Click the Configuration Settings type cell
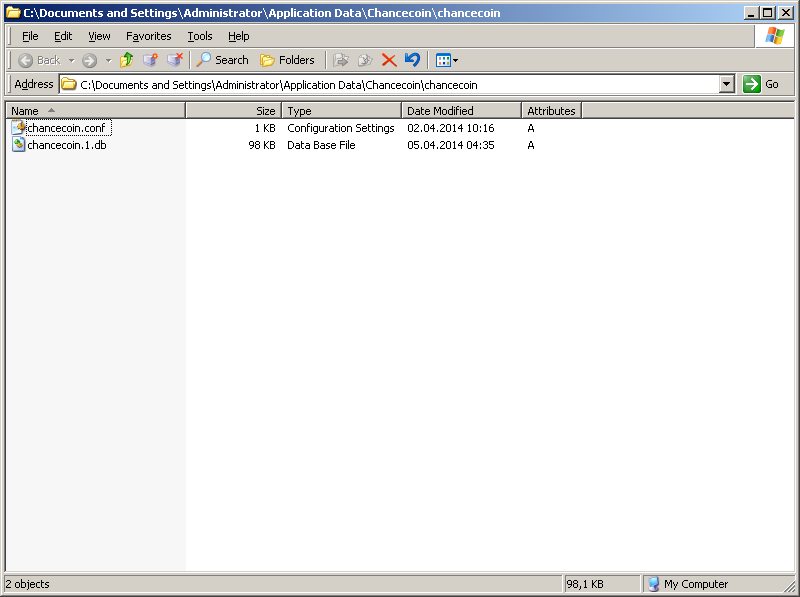Viewport: 800px width, 597px height. point(341,128)
